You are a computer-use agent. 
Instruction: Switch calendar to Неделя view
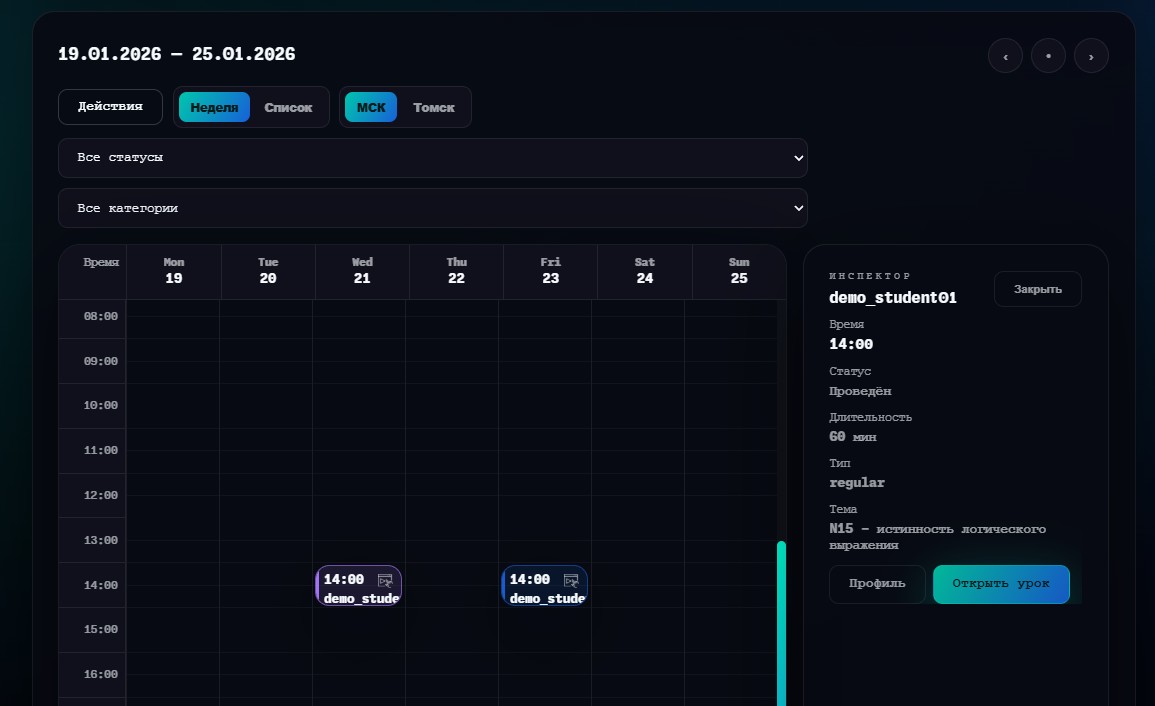(x=214, y=107)
